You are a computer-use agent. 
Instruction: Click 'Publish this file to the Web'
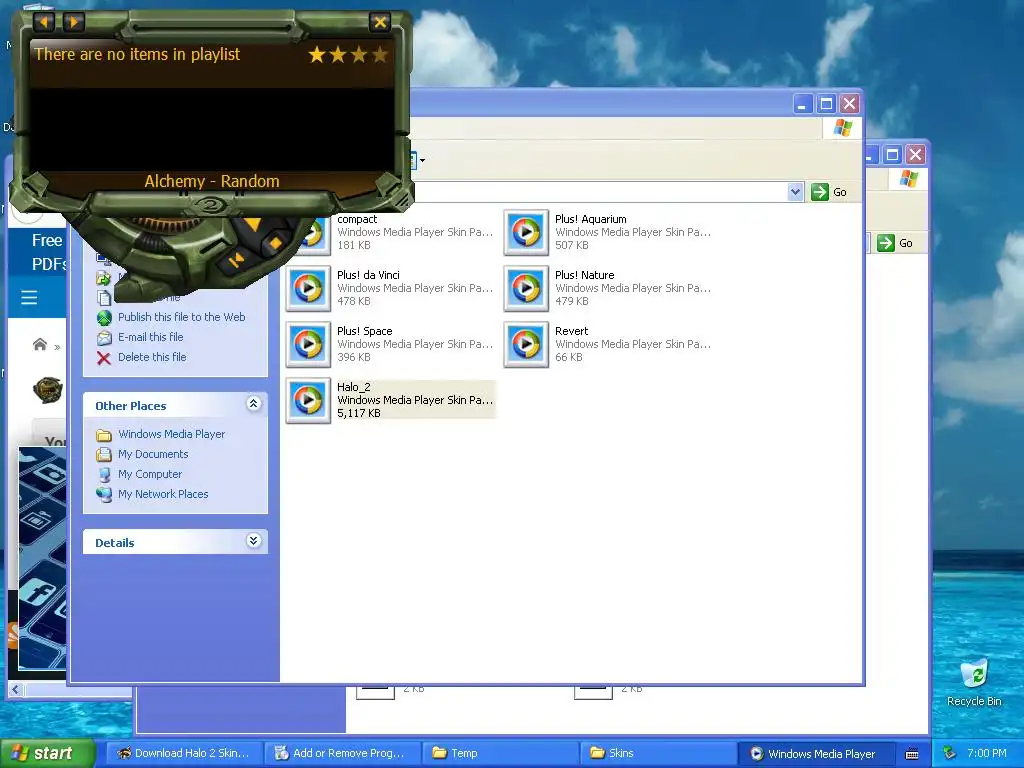click(182, 317)
